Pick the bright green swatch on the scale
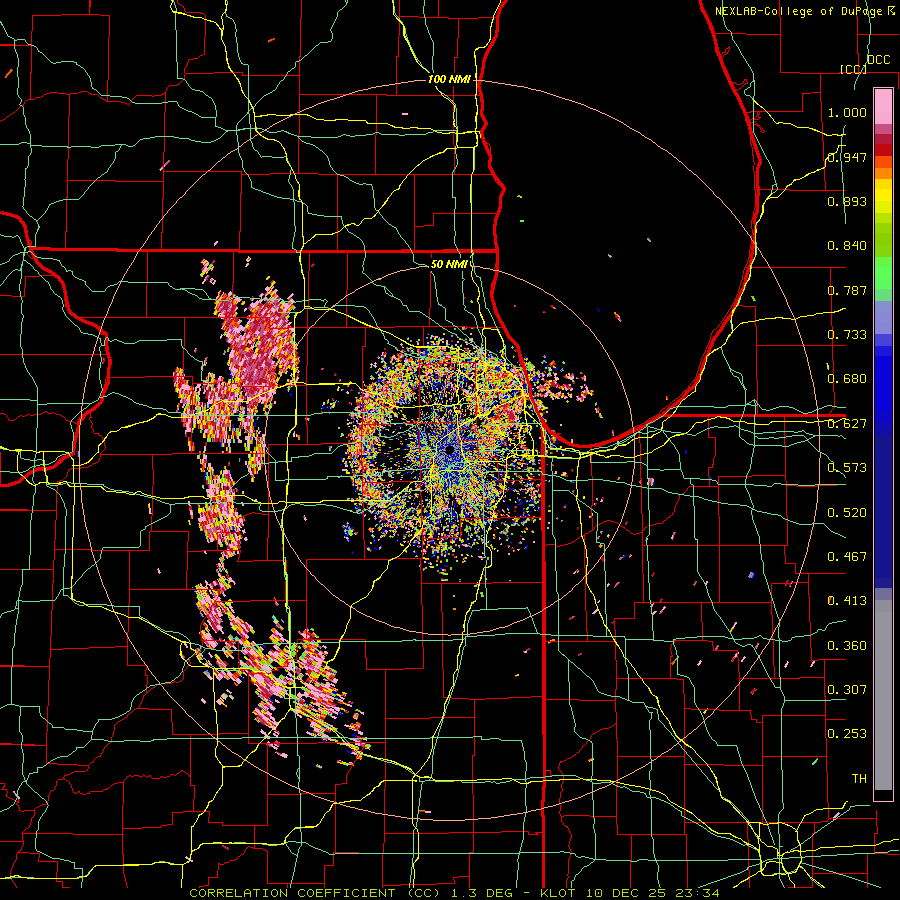This screenshot has width=900, height=900. click(x=883, y=273)
